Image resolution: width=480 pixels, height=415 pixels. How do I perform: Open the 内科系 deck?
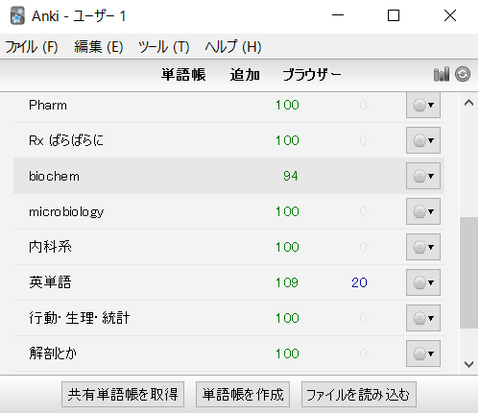tap(50, 247)
